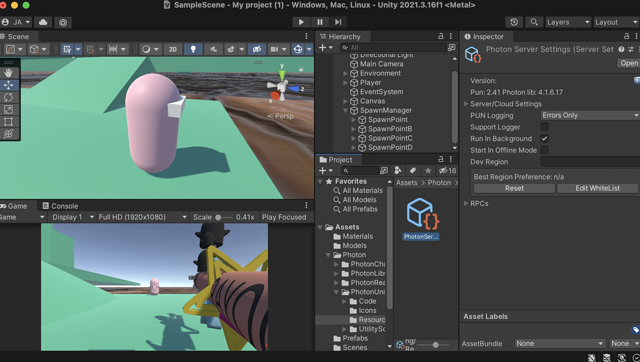Open Unity cloud services

click(43, 22)
